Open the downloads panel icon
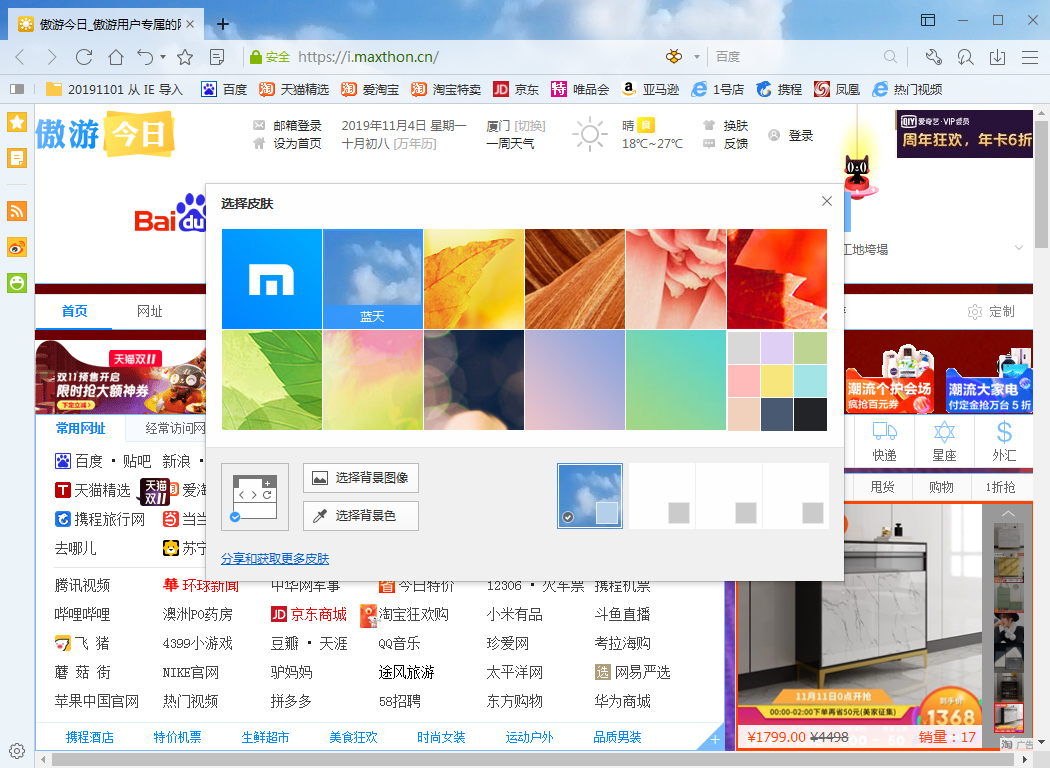Screen dimensions: 1050x768 point(997,57)
